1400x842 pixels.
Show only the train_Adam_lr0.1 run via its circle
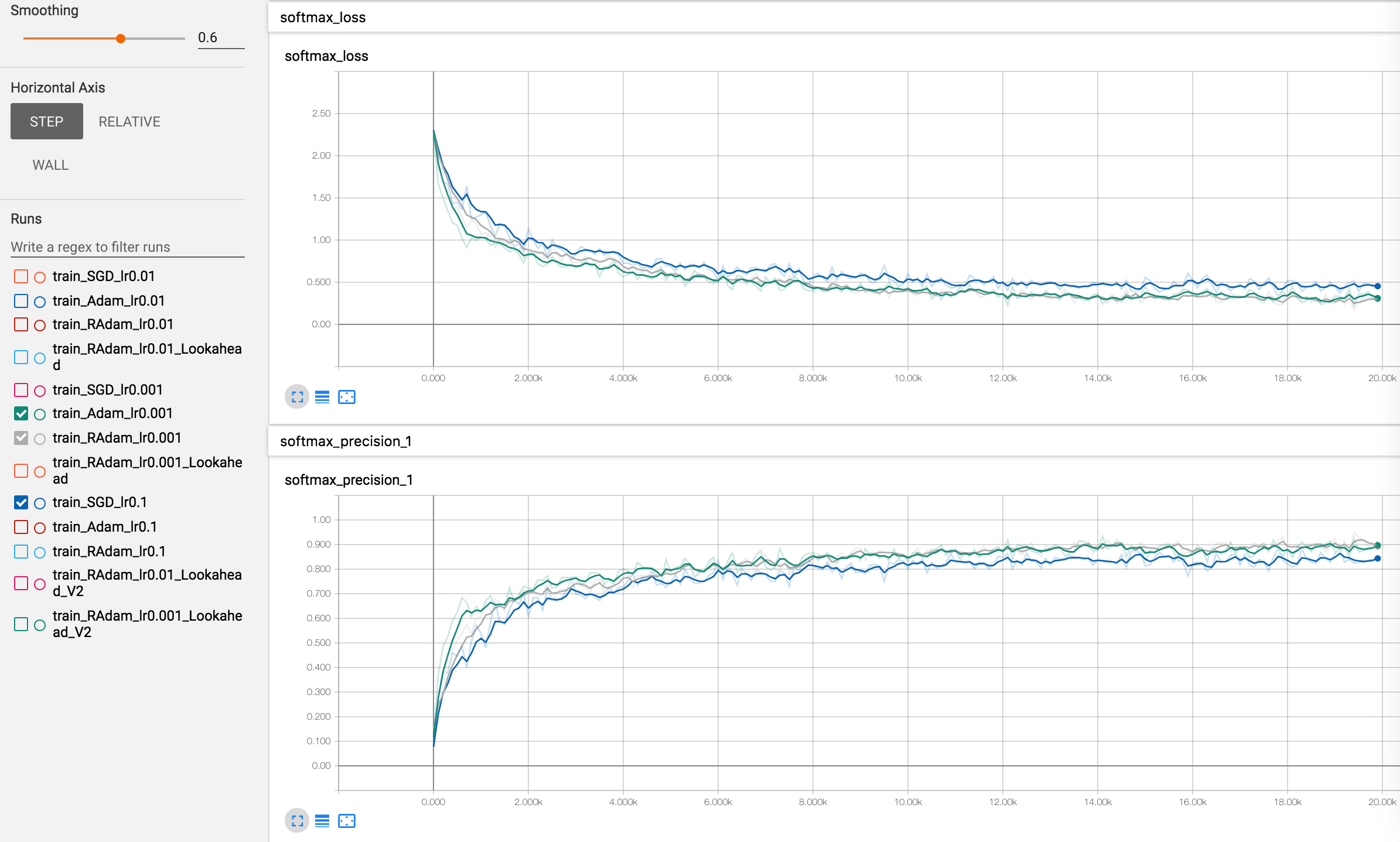(40, 528)
